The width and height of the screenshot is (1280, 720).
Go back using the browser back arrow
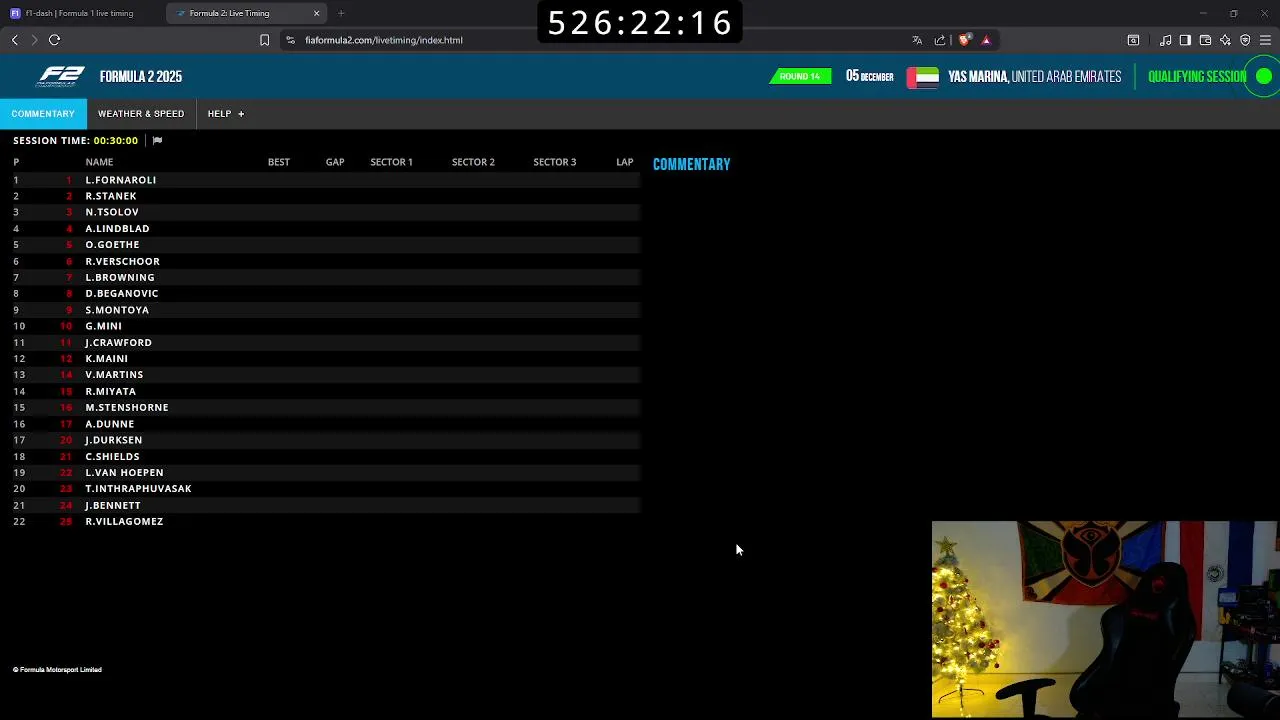click(x=14, y=40)
